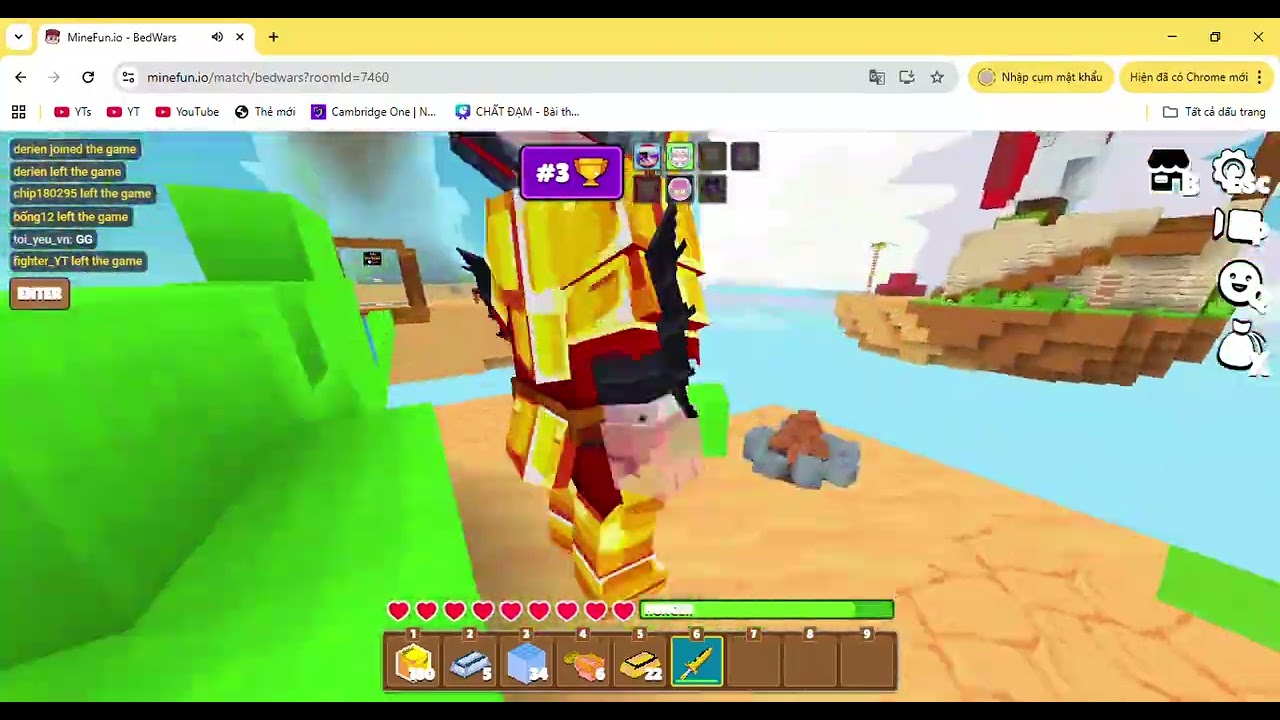Click install app icon in address bar

907,77
